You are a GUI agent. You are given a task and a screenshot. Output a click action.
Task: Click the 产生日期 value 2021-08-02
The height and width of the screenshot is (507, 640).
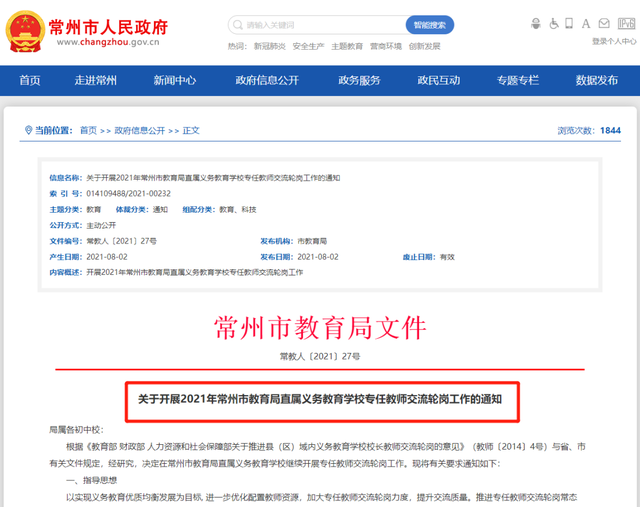coord(107,257)
